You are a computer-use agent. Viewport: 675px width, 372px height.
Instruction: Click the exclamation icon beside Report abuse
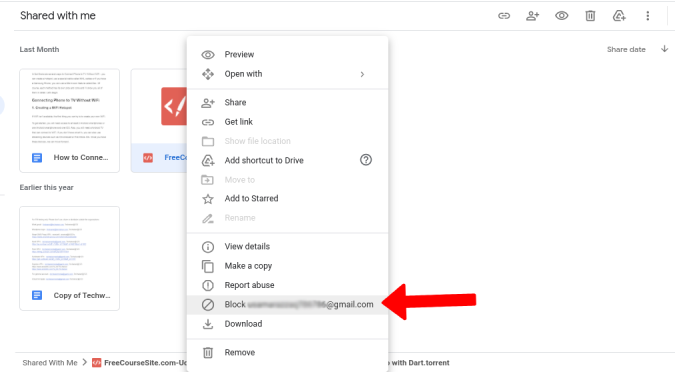(208, 285)
